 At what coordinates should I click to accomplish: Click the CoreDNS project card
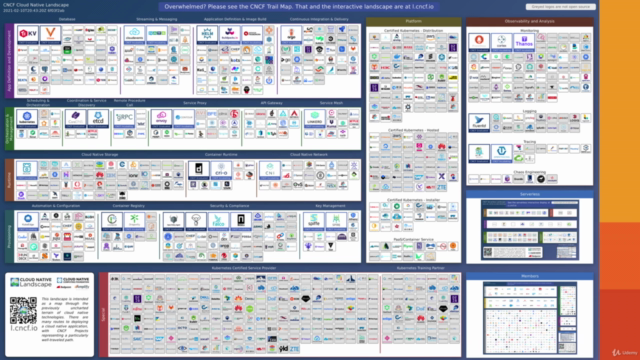click(x=76, y=119)
